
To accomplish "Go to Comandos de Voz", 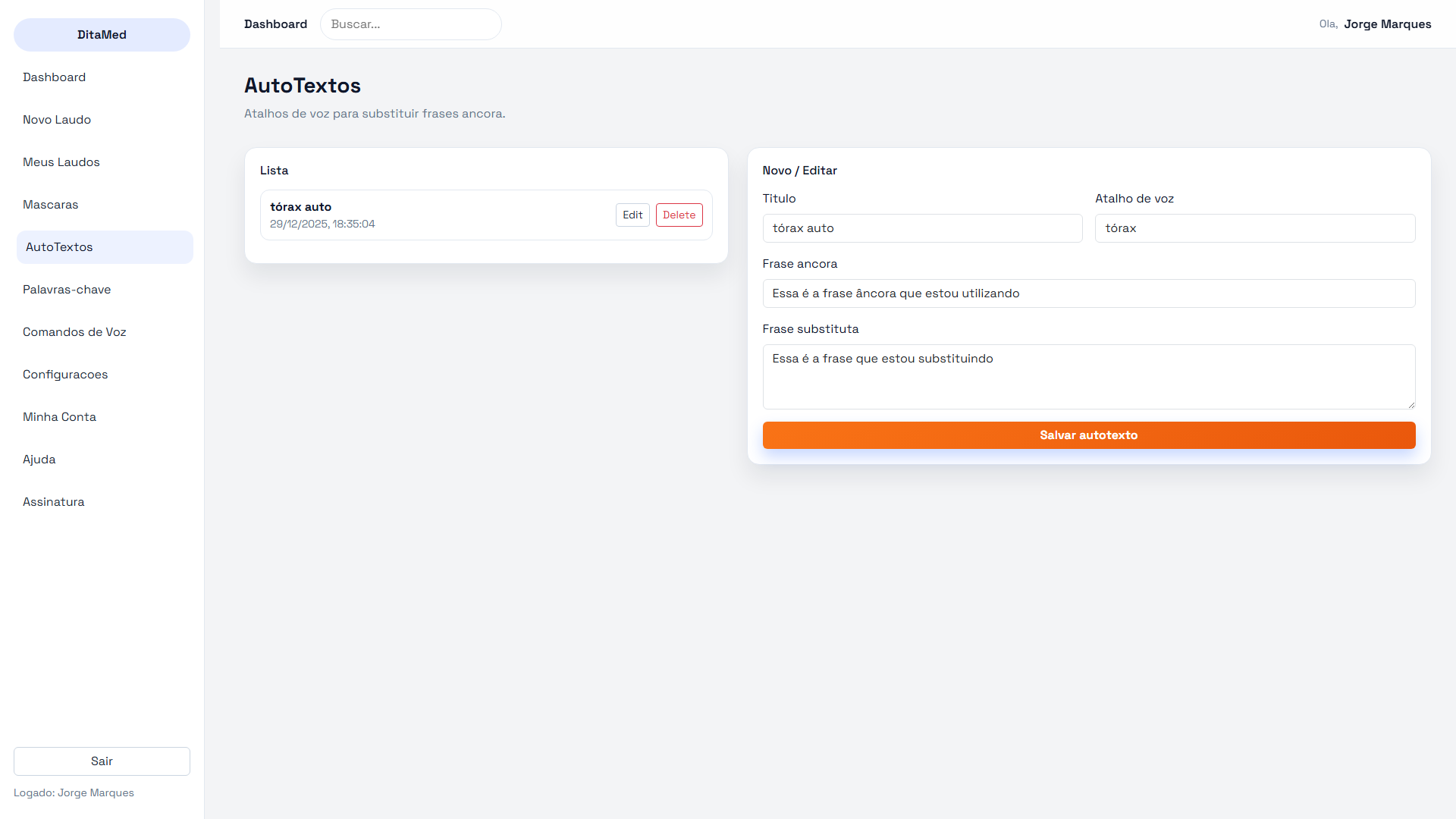I will pos(74,332).
